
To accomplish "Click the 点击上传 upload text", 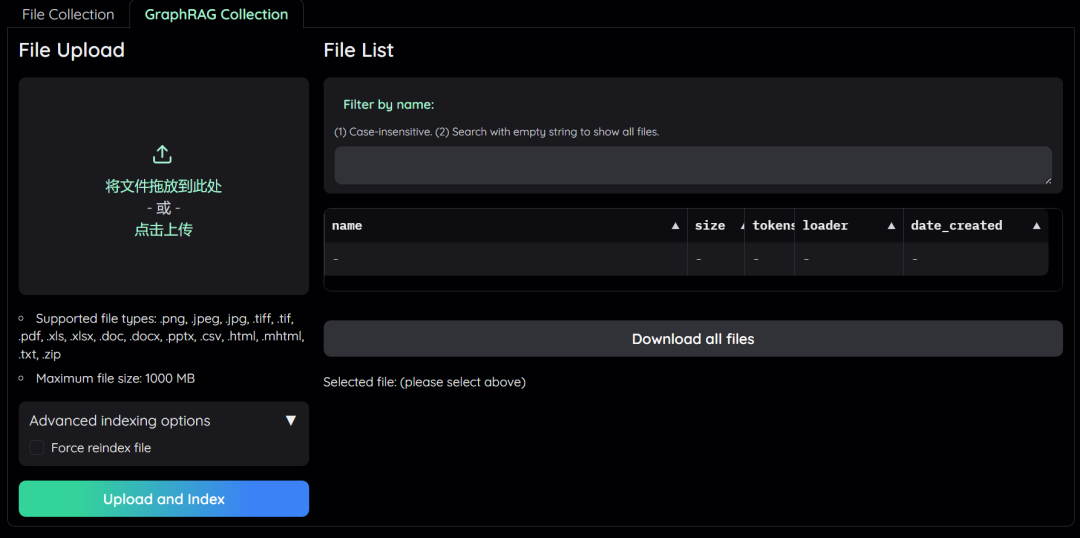I will point(163,230).
